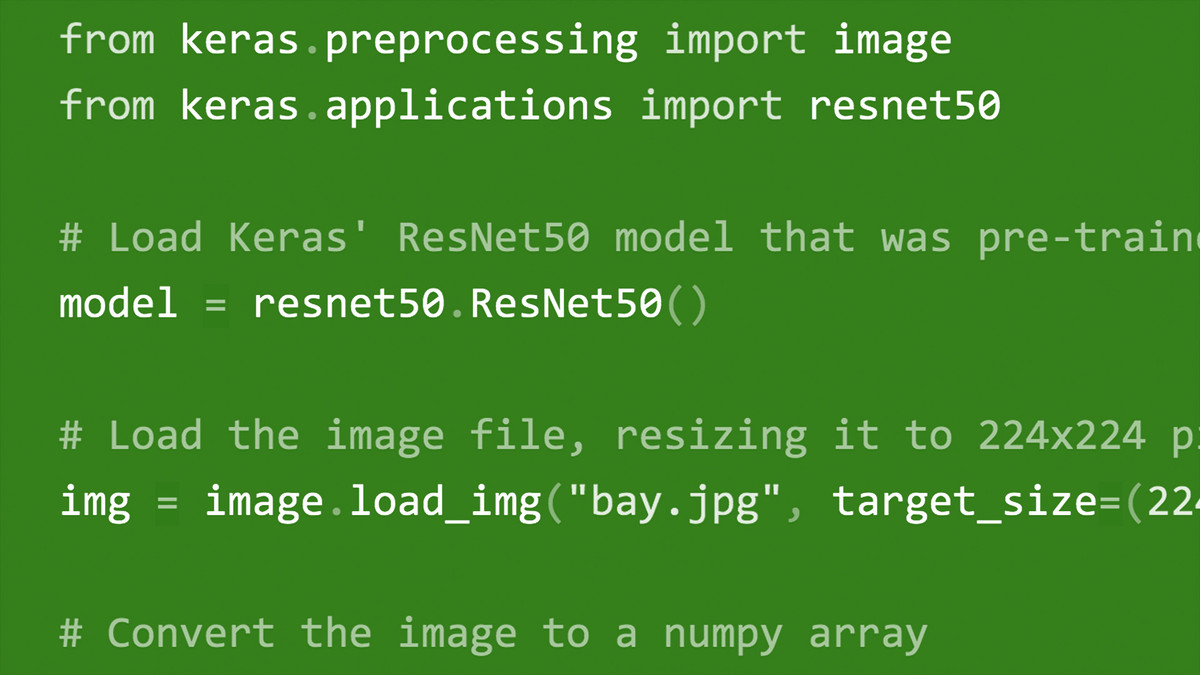Click 'resnet50' at end of second import

pos(904,105)
